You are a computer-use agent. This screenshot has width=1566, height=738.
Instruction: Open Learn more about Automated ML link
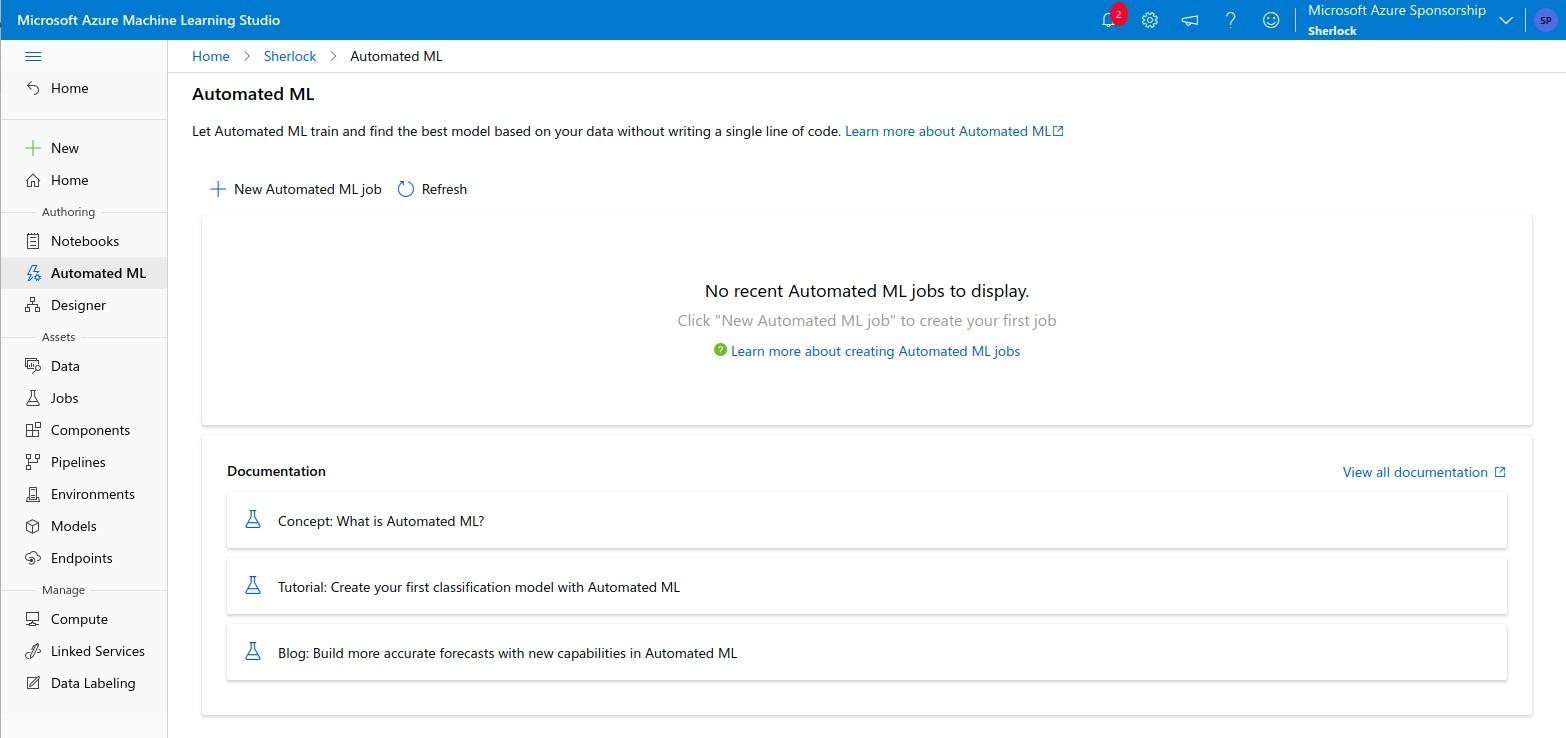(954, 131)
